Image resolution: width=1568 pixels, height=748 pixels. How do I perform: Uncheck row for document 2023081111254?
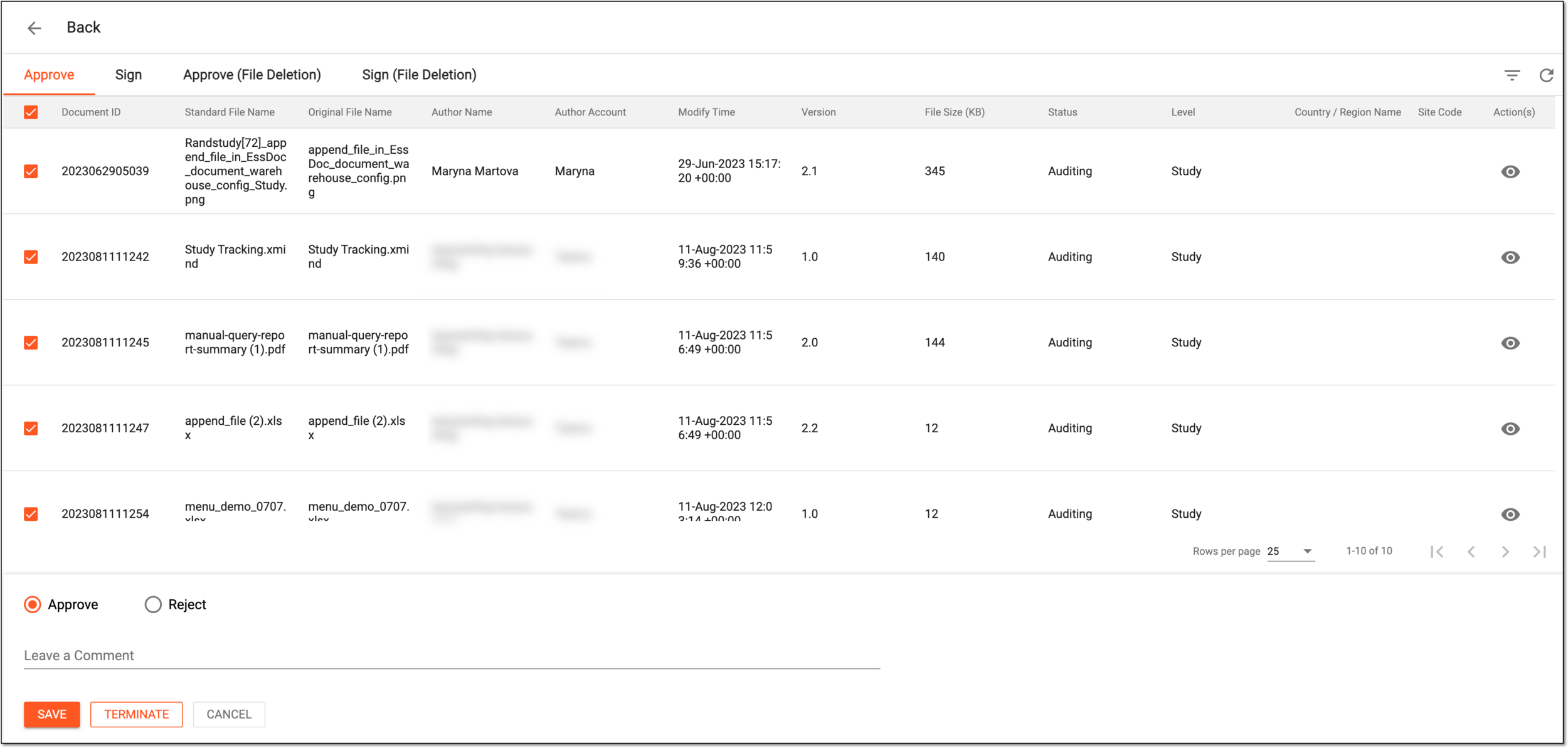pyautogui.click(x=31, y=514)
